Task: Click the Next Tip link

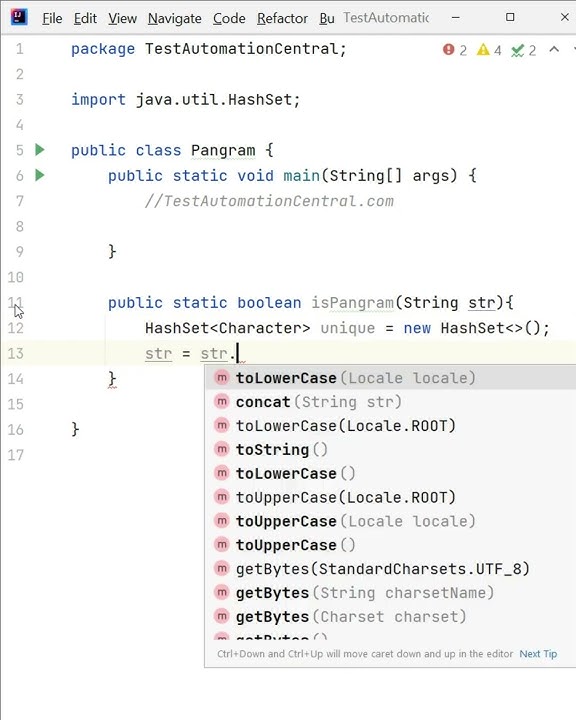Action: point(538,654)
